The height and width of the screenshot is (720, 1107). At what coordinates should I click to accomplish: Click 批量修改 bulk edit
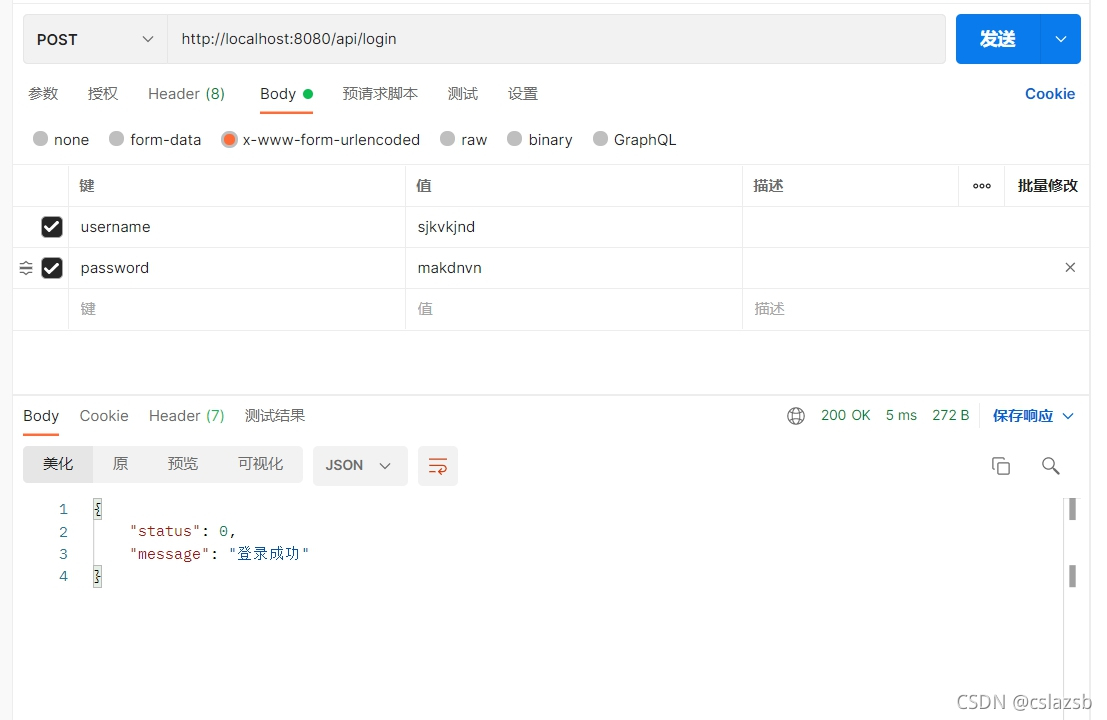(x=1047, y=186)
